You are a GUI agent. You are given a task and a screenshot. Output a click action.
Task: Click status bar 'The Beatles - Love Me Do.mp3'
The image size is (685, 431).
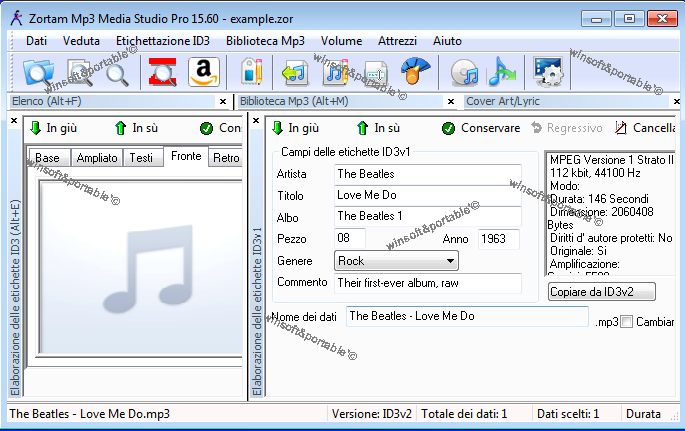tap(90, 414)
